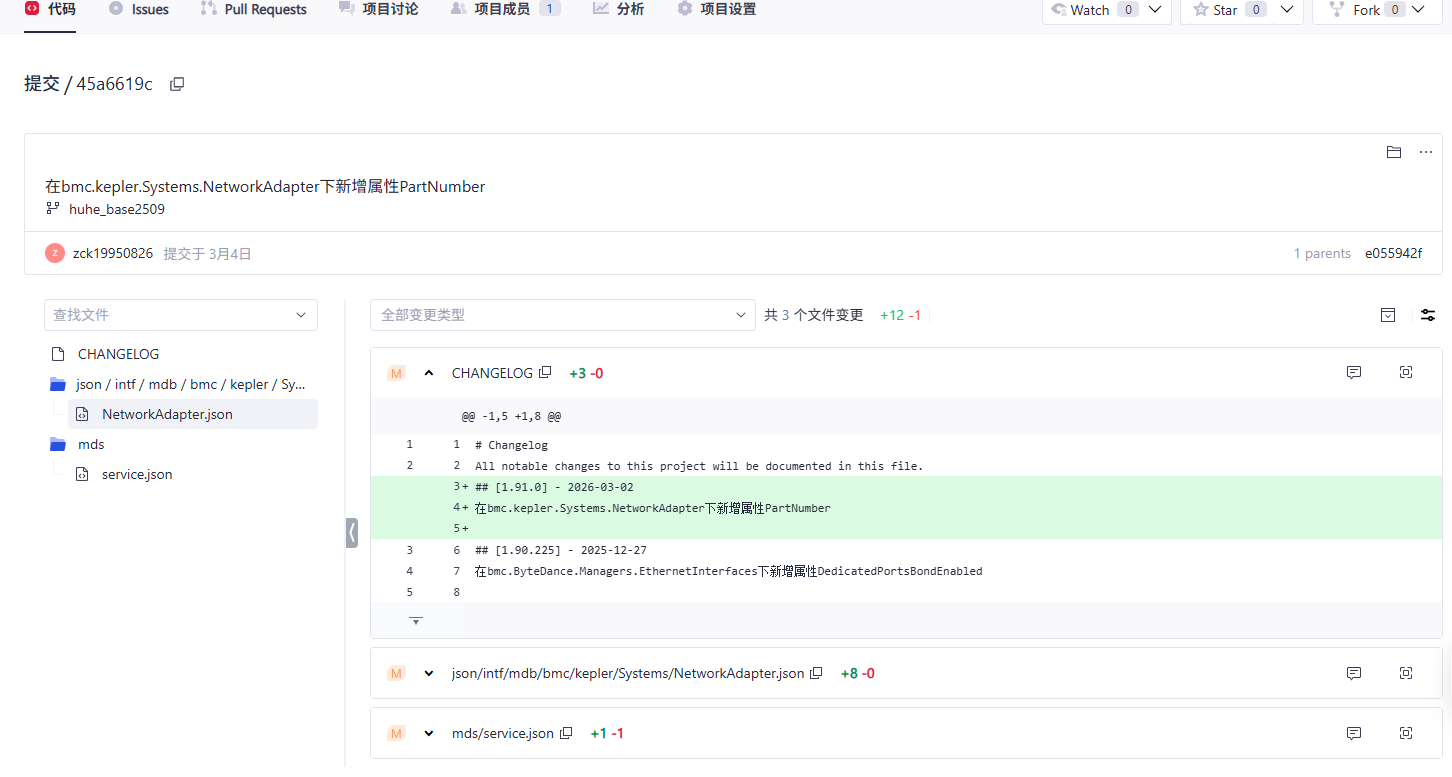This screenshot has height=777, width=1452.
Task: Click added line '## [1.91.0] - 2026-03-02'
Action: 554,487
